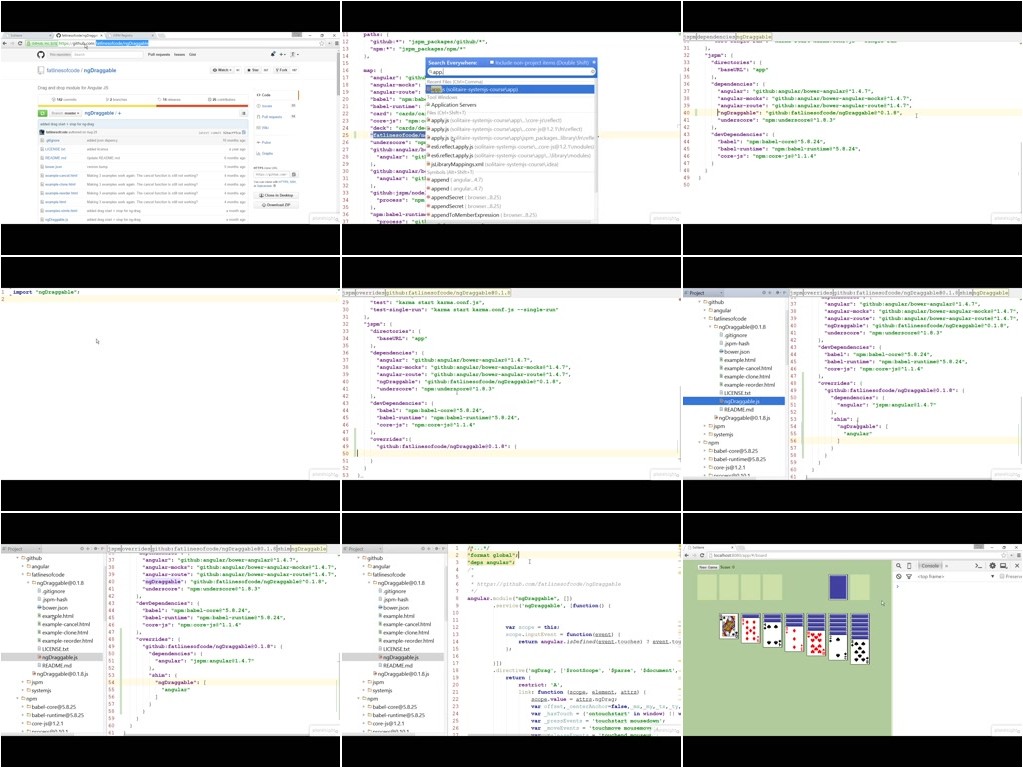
Task: Clear the Search Everywhere query field
Action: (x=592, y=72)
